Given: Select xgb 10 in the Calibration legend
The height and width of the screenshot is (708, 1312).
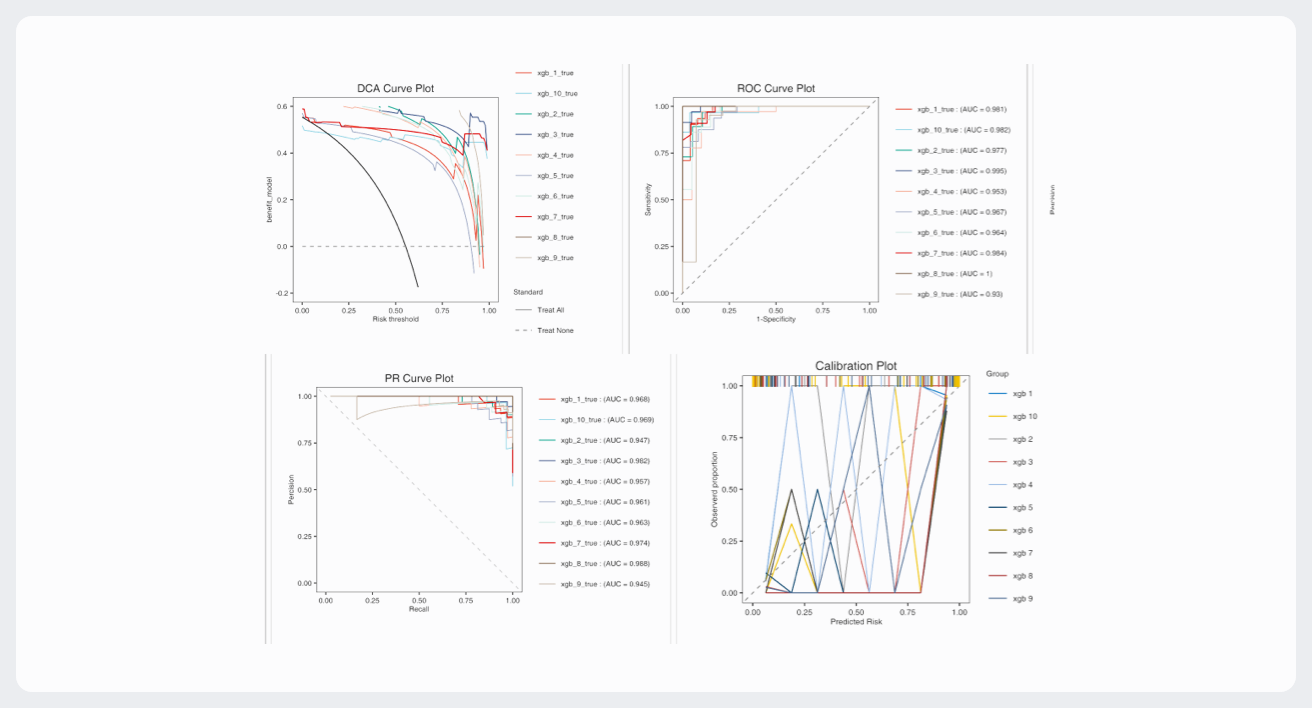Looking at the screenshot, I should click(x=1025, y=416).
